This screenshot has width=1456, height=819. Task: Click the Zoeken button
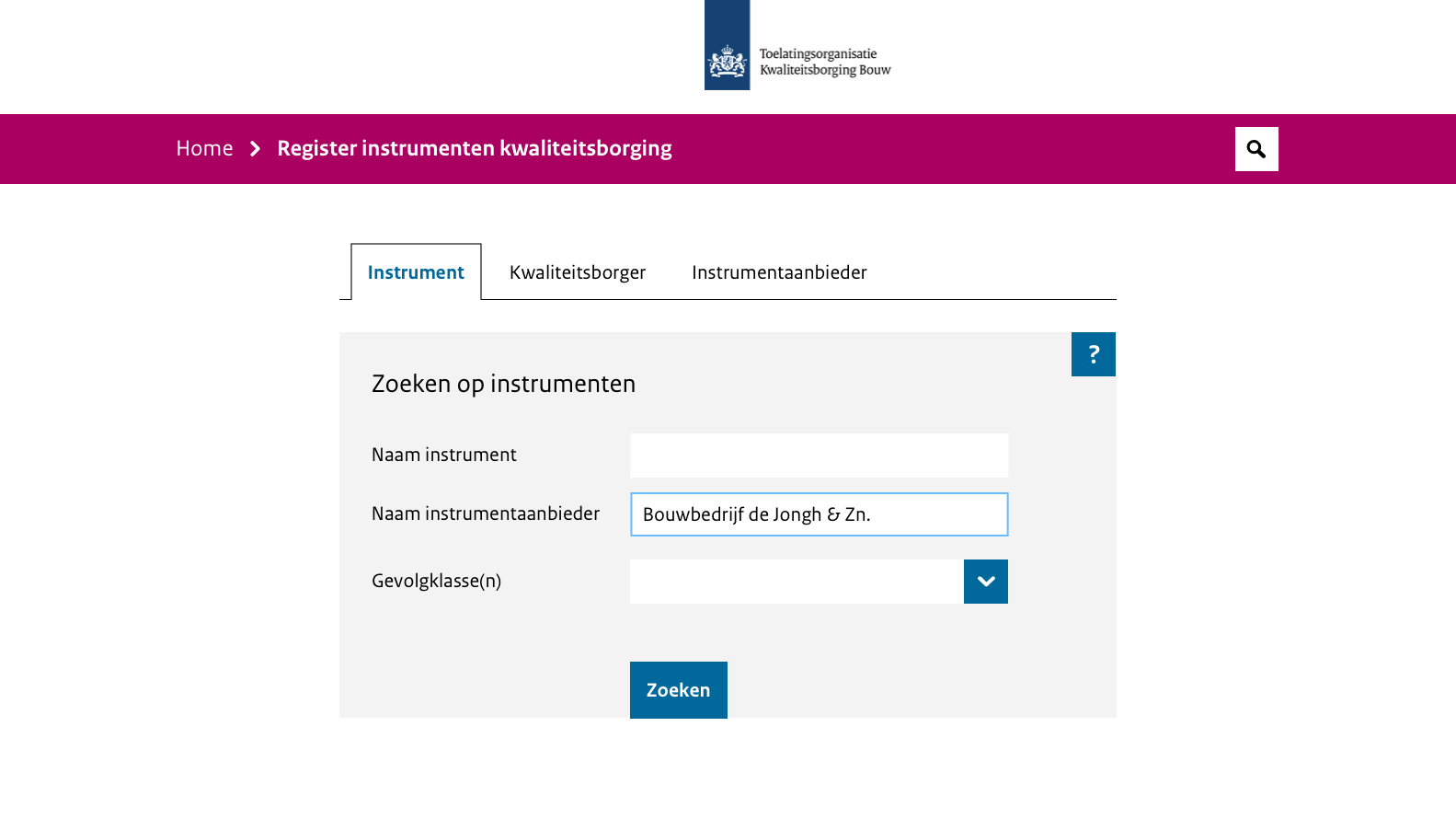click(679, 690)
